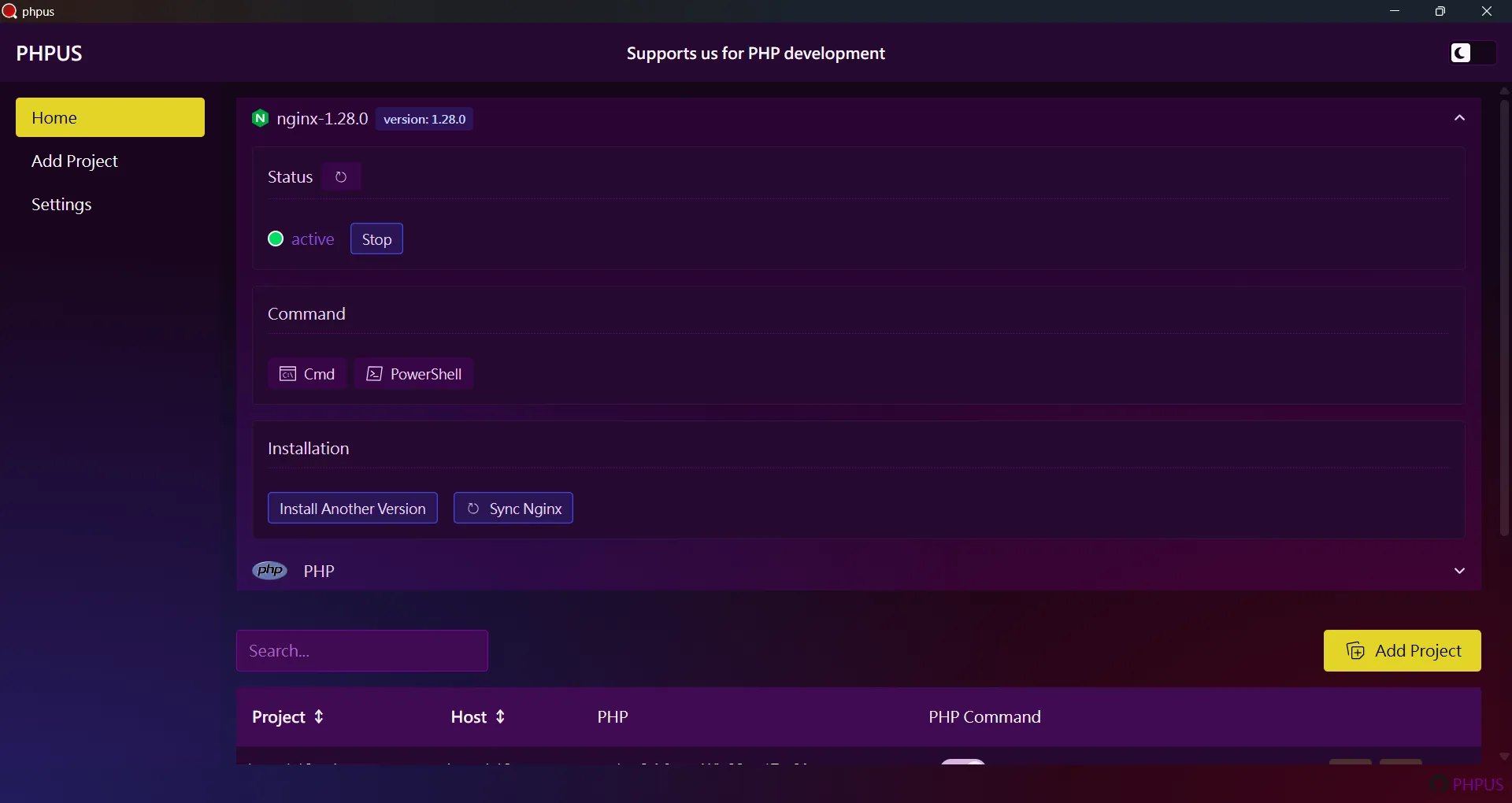Viewport: 1512px width, 803px height.
Task: Click the scrollbar down arrow
Action: coord(1504,756)
